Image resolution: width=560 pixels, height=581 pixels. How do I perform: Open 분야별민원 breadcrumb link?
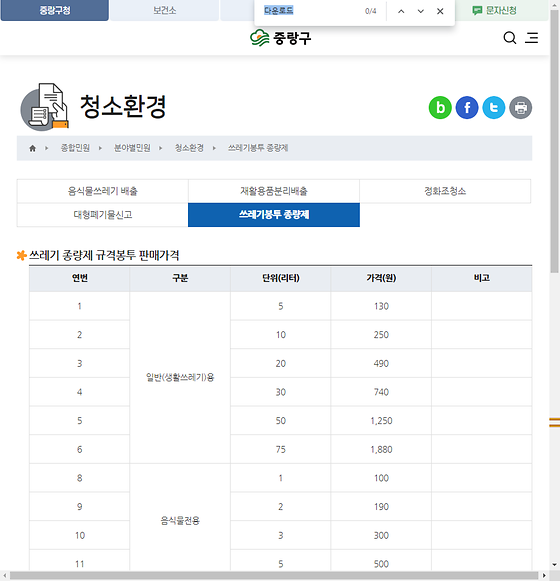pos(132,148)
